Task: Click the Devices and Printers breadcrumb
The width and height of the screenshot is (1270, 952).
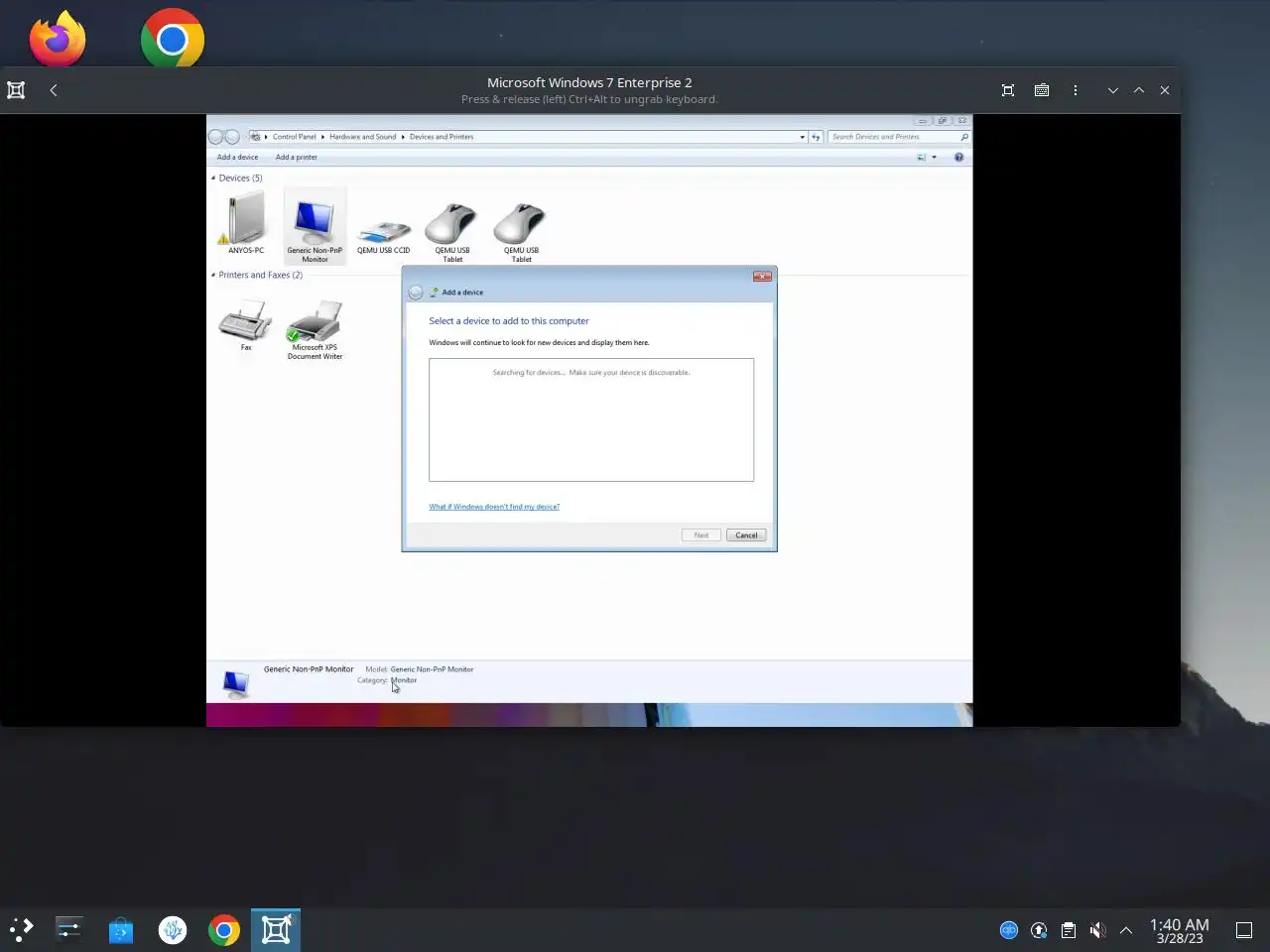Action: (x=442, y=137)
